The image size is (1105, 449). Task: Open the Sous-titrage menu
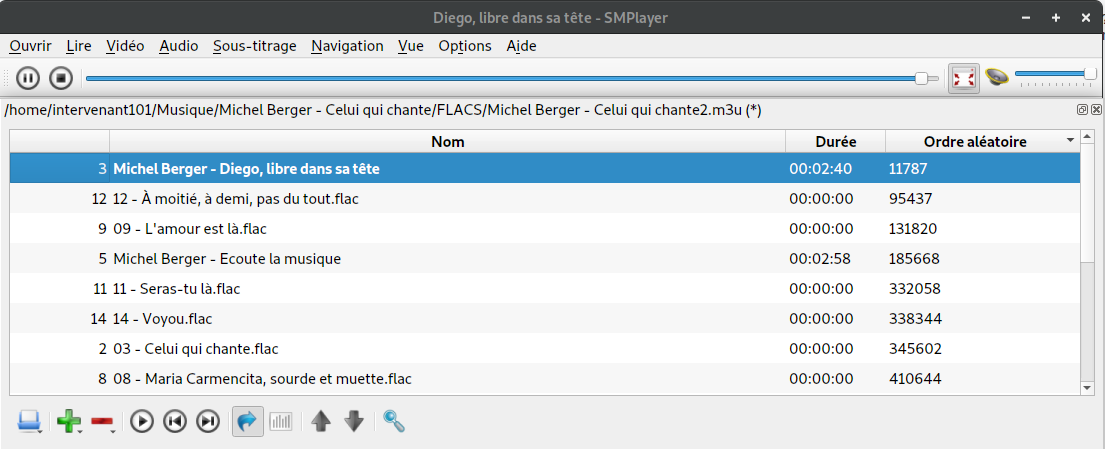254,46
